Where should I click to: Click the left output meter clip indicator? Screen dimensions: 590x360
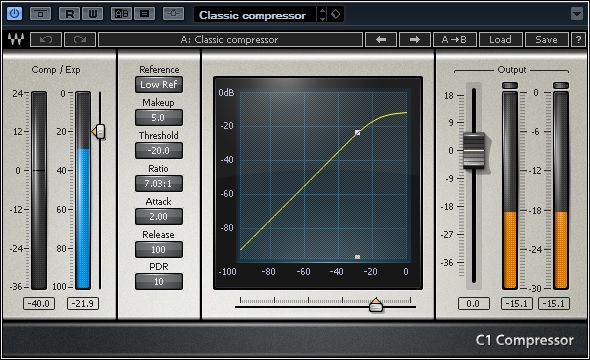point(510,85)
